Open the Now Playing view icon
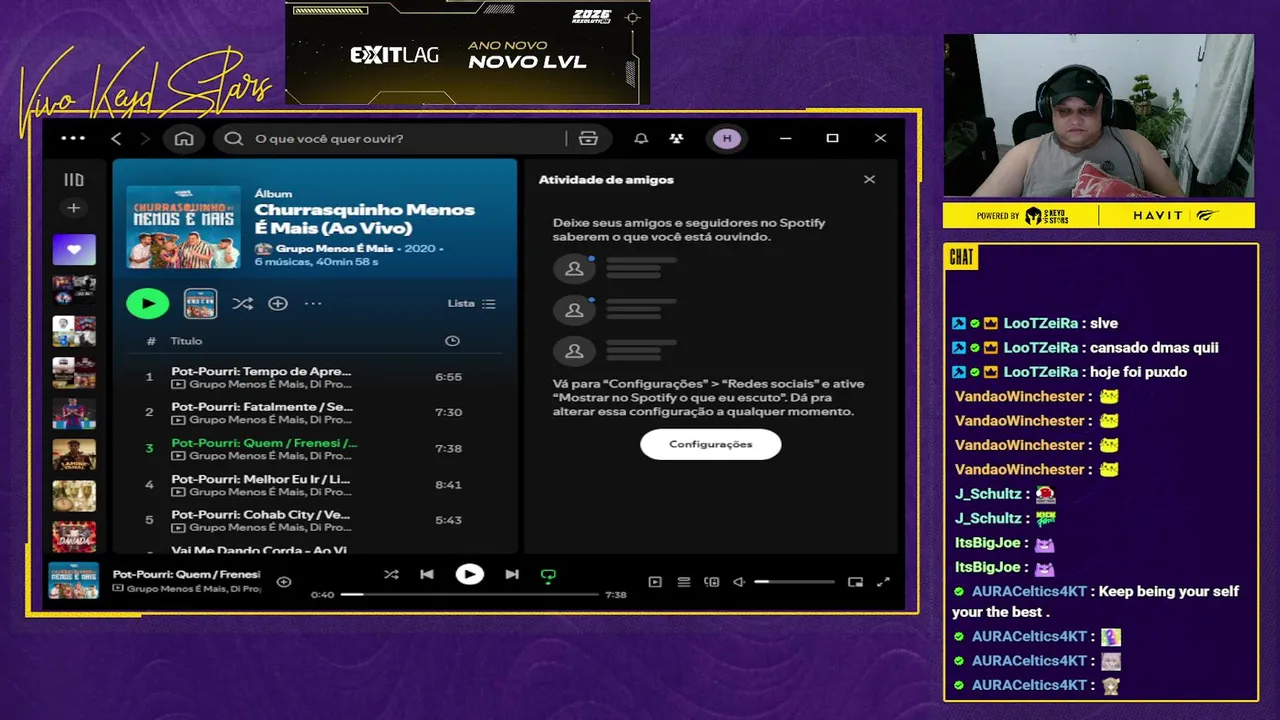Image resolution: width=1280 pixels, height=720 pixels. (655, 581)
